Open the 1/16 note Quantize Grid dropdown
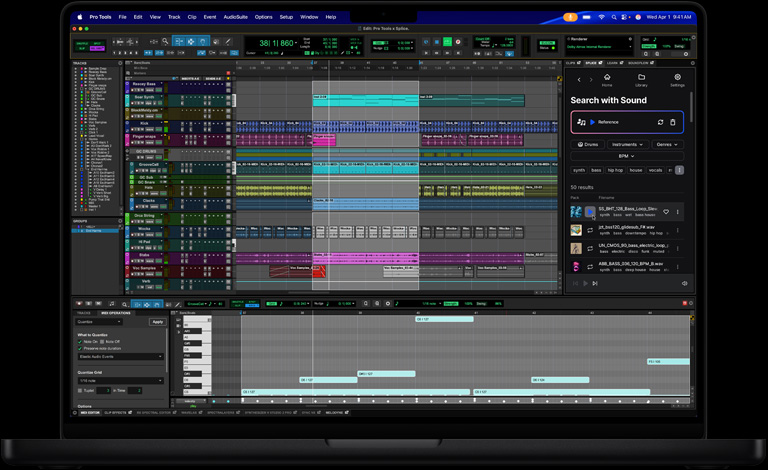Viewport: 768px width, 470px height. click(120, 381)
